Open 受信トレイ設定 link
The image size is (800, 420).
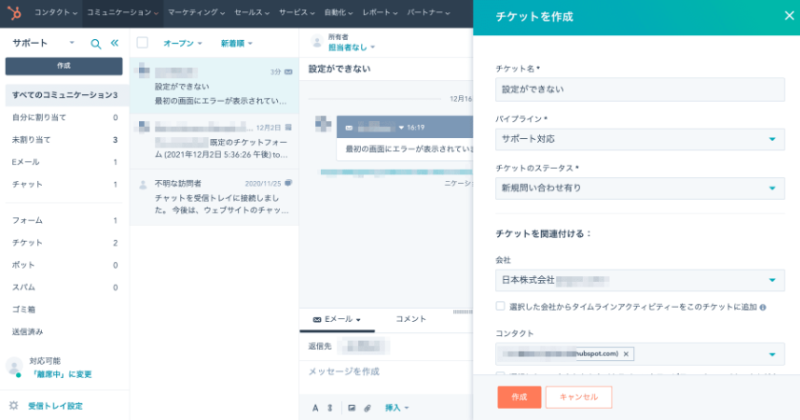pyautogui.click(x=55, y=406)
